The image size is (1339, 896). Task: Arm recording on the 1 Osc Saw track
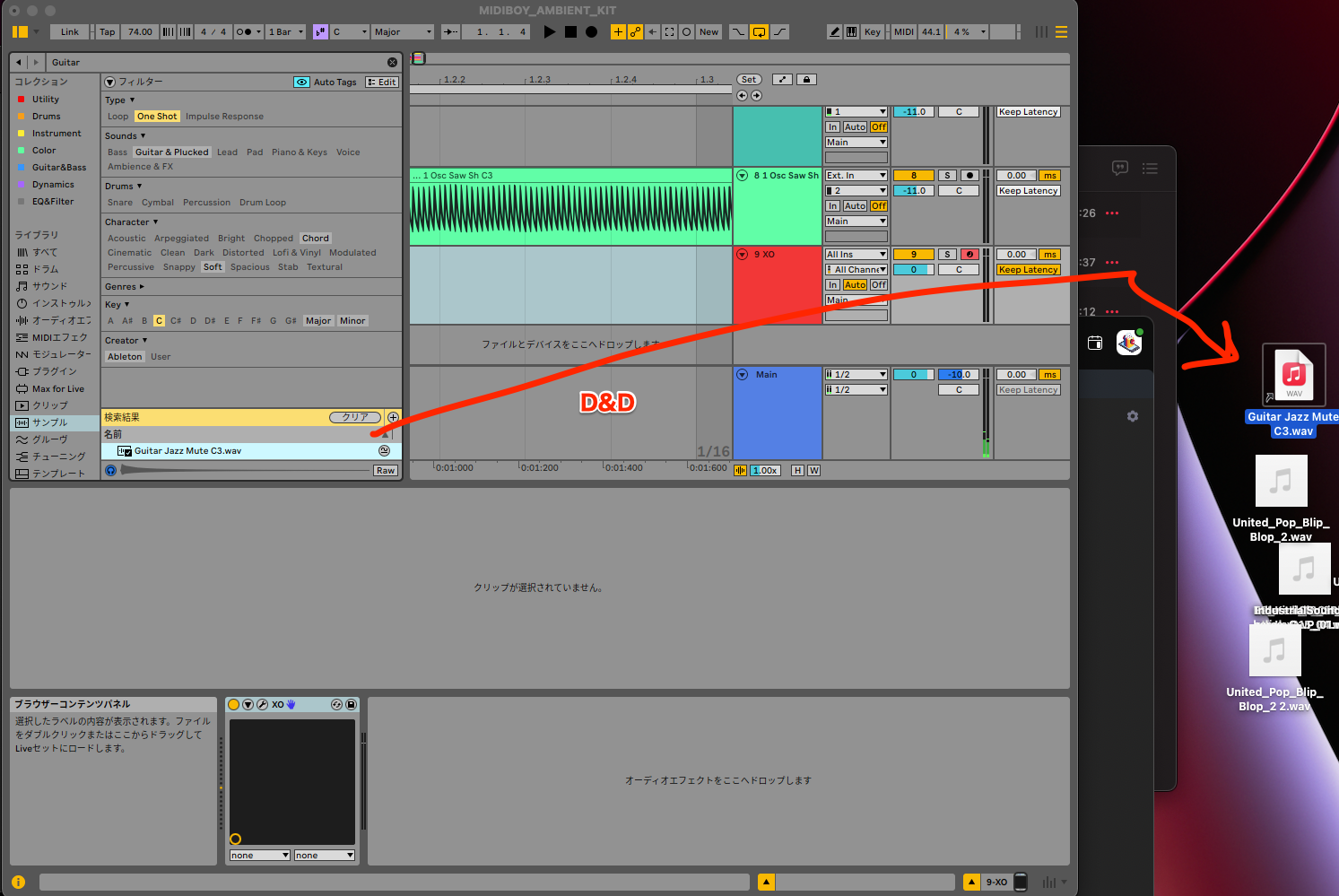(969, 176)
